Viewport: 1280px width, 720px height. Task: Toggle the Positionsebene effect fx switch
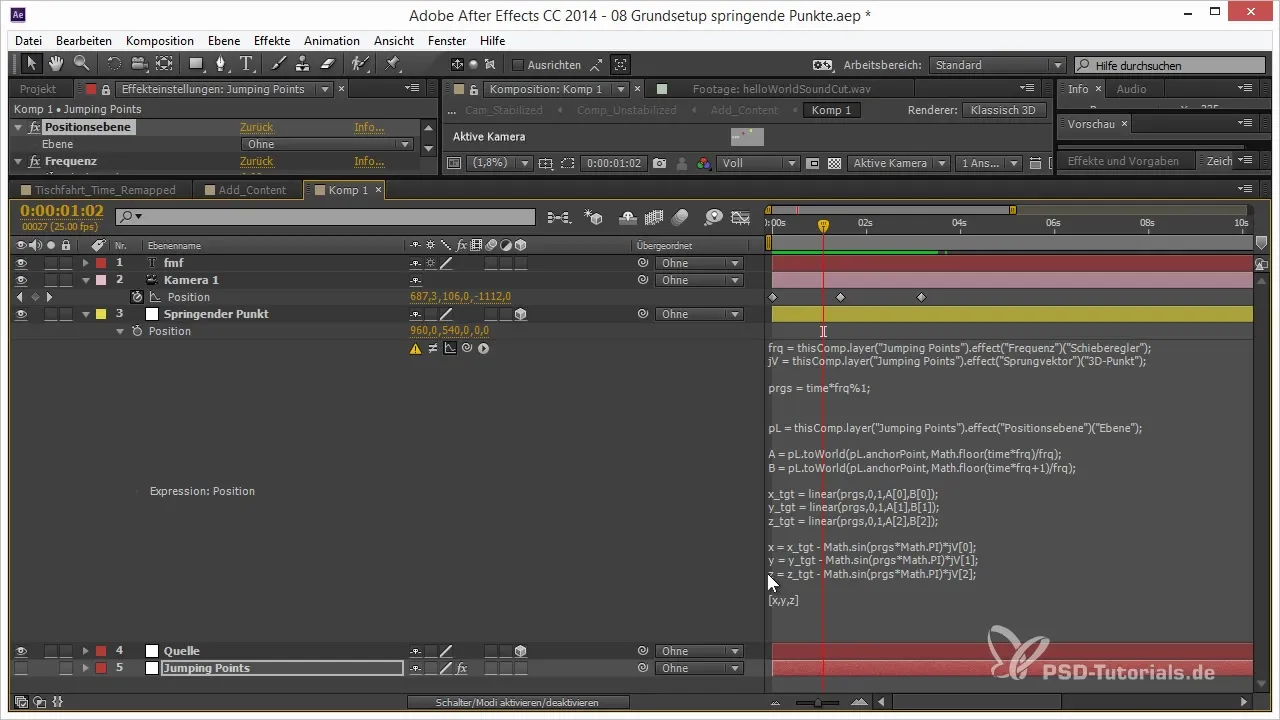click(x=34, y=128)
